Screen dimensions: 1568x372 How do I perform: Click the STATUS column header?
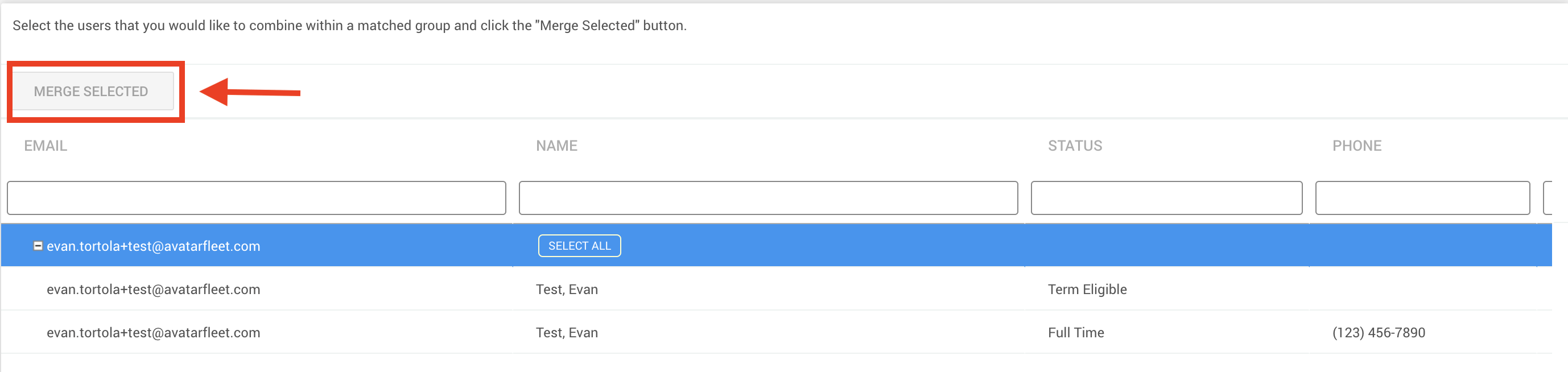(1074, 146)
